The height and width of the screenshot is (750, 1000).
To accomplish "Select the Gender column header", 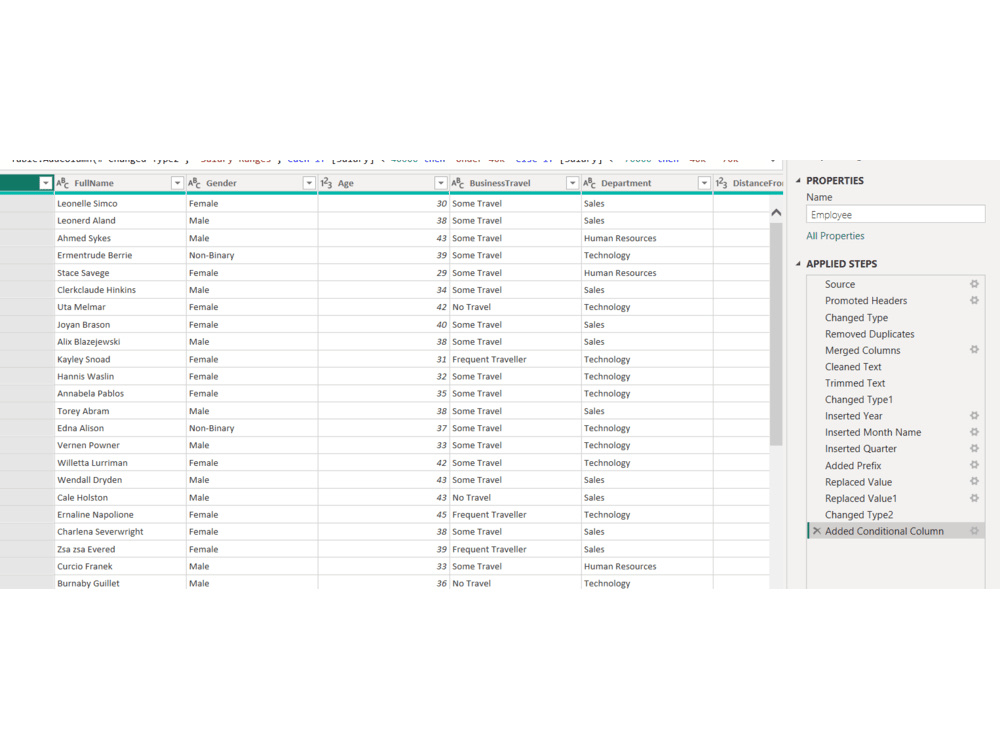I will coord(221,183).
